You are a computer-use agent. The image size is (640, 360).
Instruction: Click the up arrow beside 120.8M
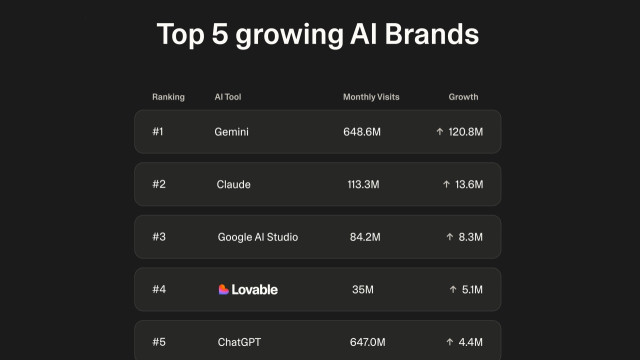(x=440, y=131)
